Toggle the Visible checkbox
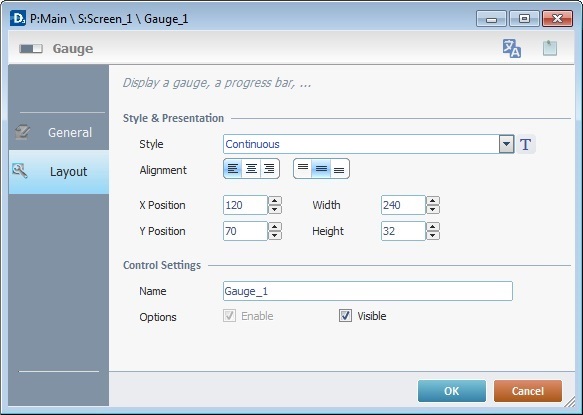Viewport: 583px width, 415px height. click(x=345, y=316)
